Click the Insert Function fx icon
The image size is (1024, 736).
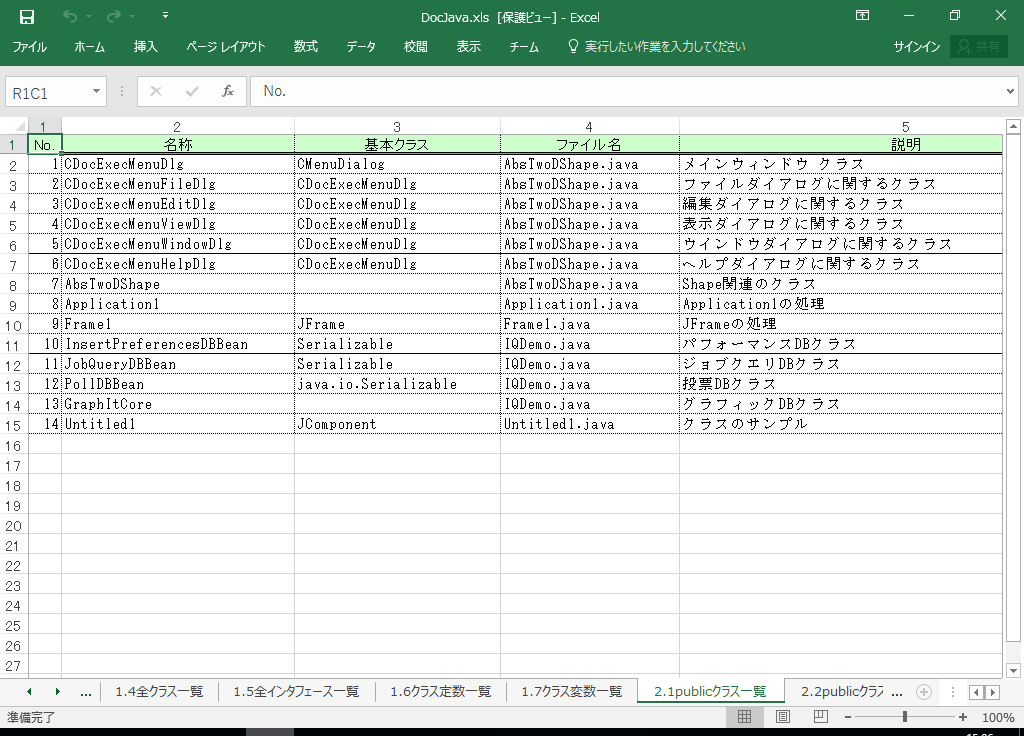coord(227,91)
